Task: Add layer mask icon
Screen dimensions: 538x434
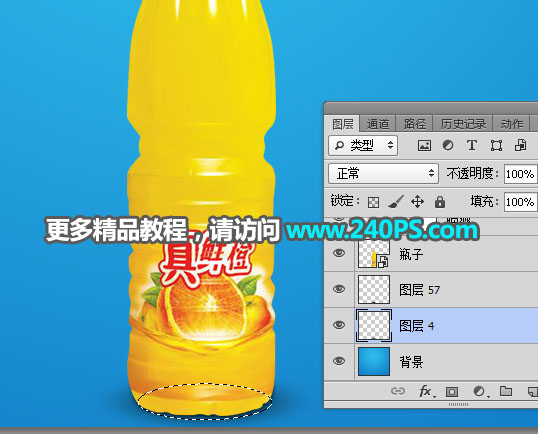Action: tap(452, 391)
